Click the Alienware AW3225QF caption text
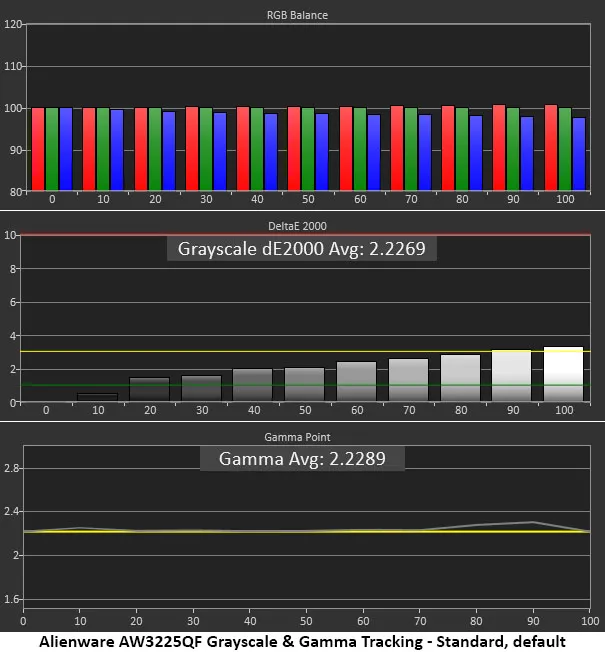 point(303,640)
